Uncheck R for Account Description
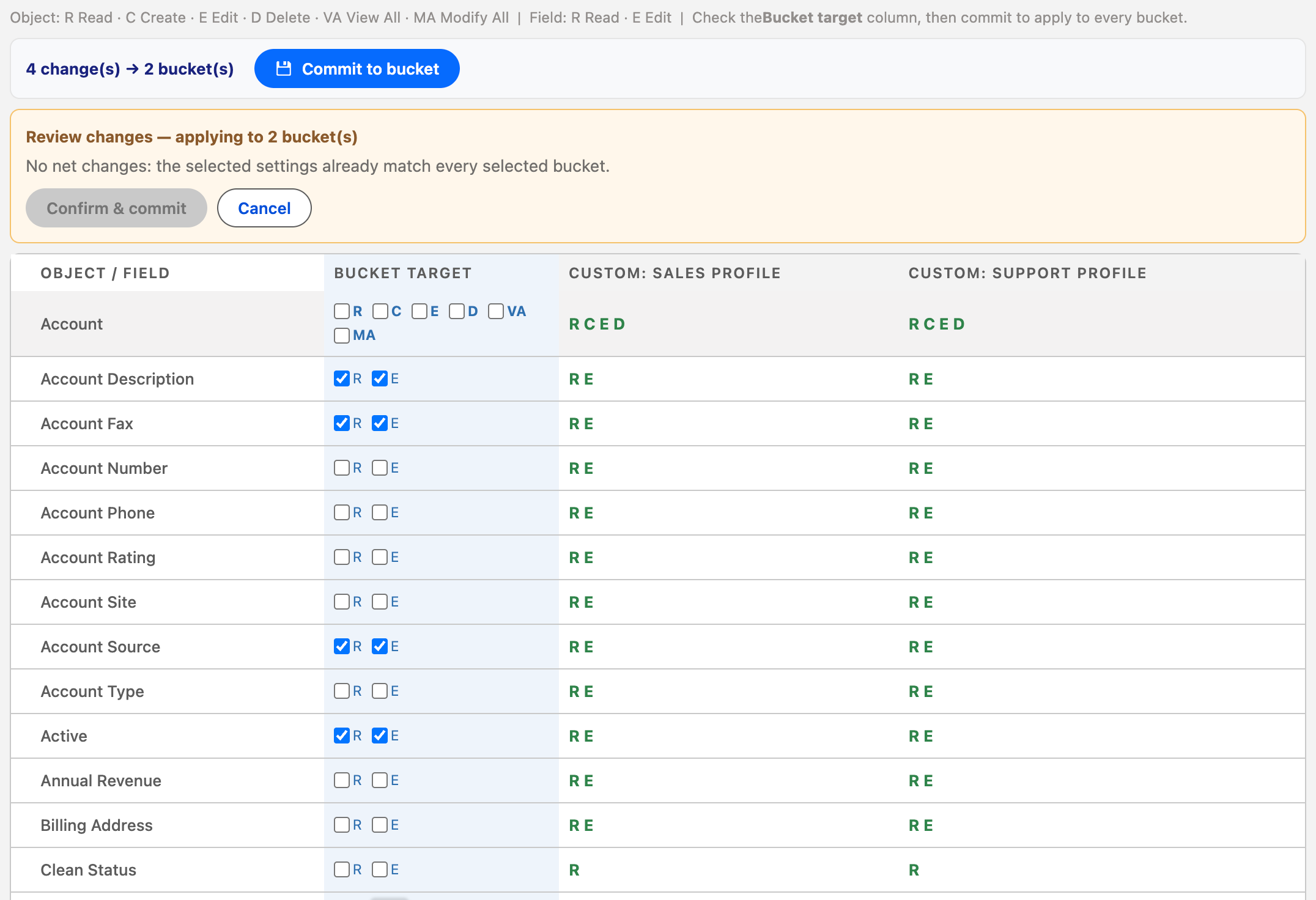The width and height of the screenshot is (1316, 900). 342,378
